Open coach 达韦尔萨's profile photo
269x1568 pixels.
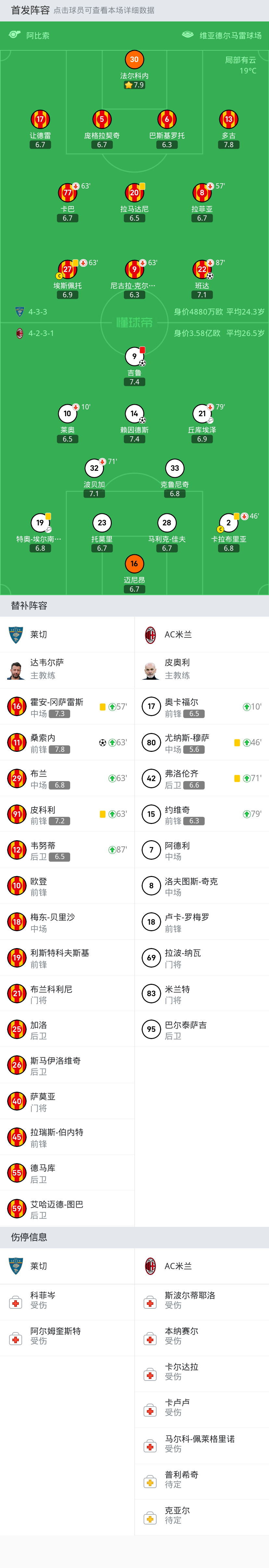(x=16, y=670)
